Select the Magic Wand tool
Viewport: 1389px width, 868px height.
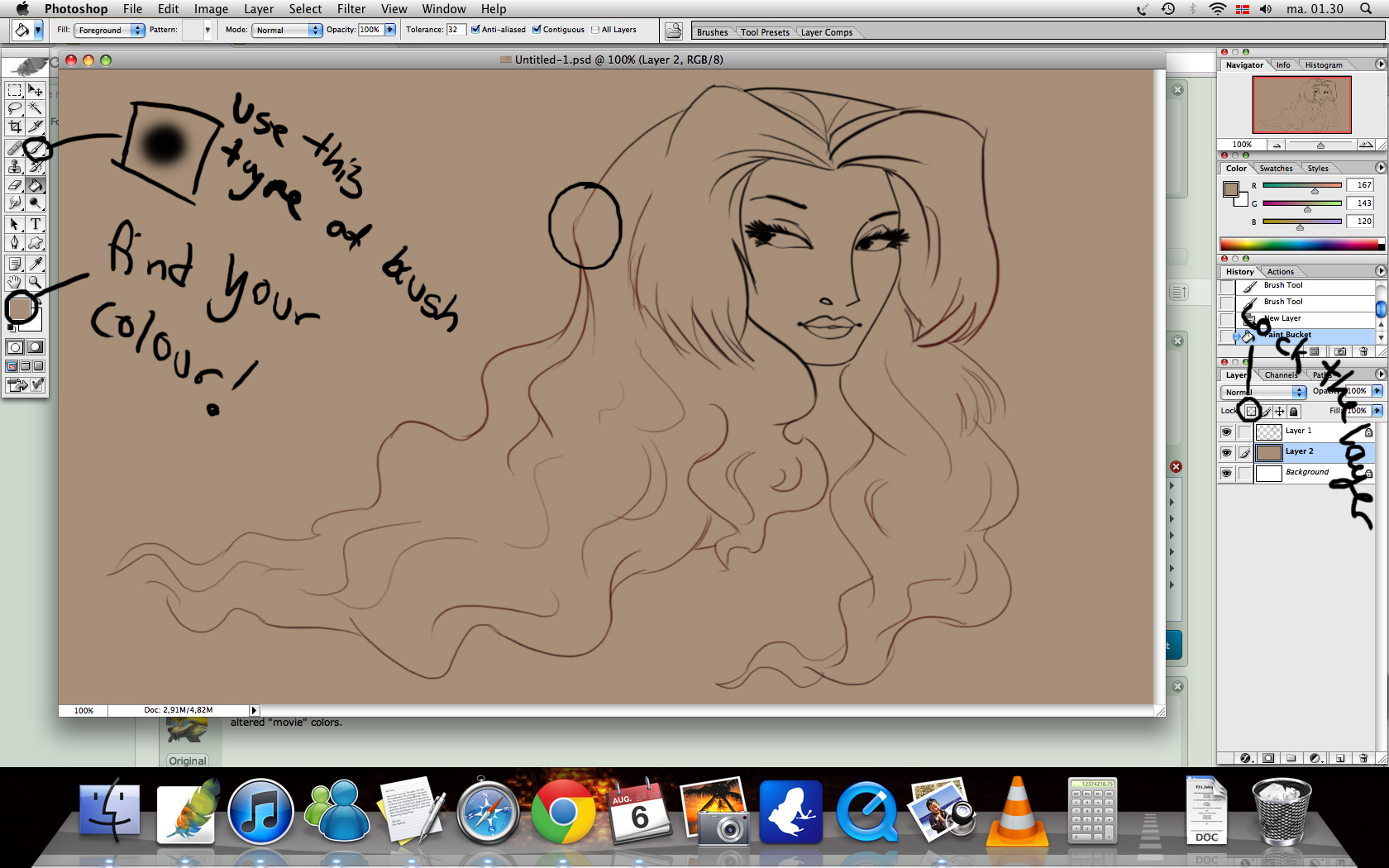coord(36,108)
